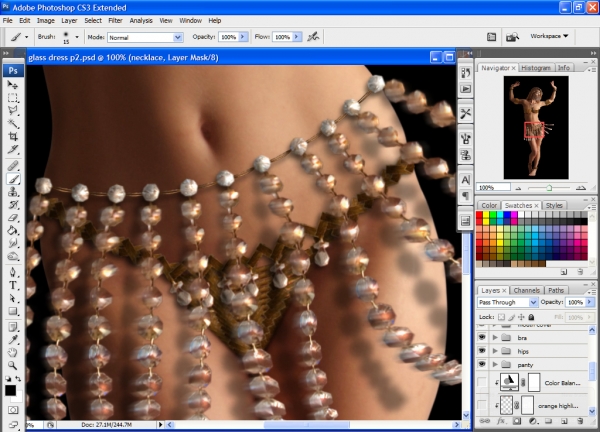The width and height of the screenshot is (600, 432).
Task: Select the Clone Stamp tool
Action: point(13,192)
